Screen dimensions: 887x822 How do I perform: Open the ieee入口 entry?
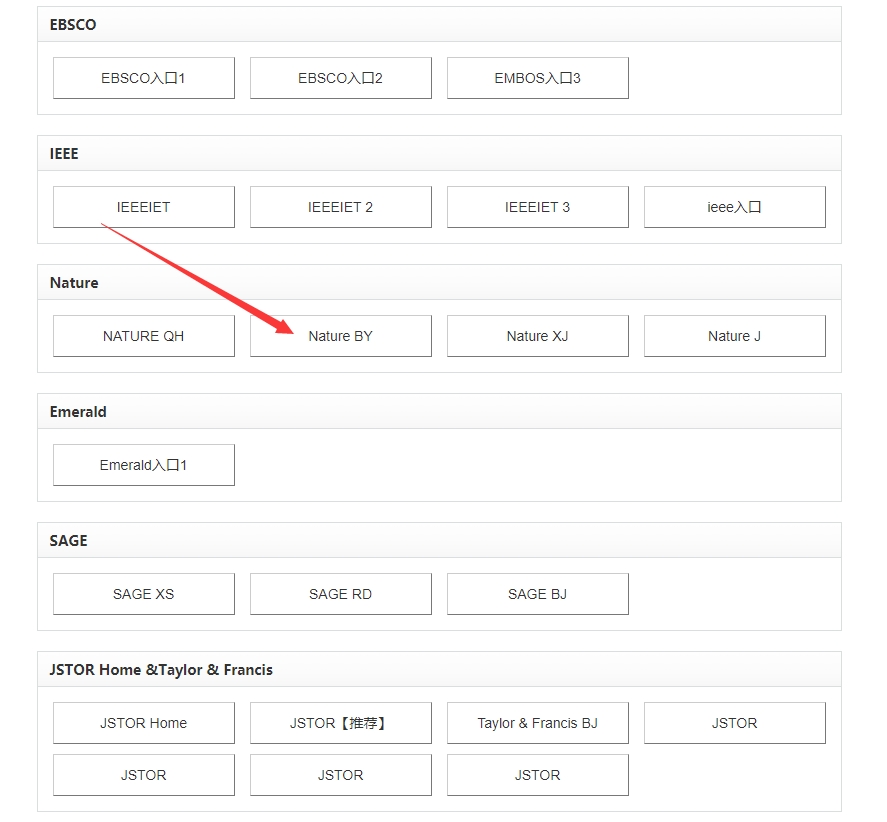[734, 207]
